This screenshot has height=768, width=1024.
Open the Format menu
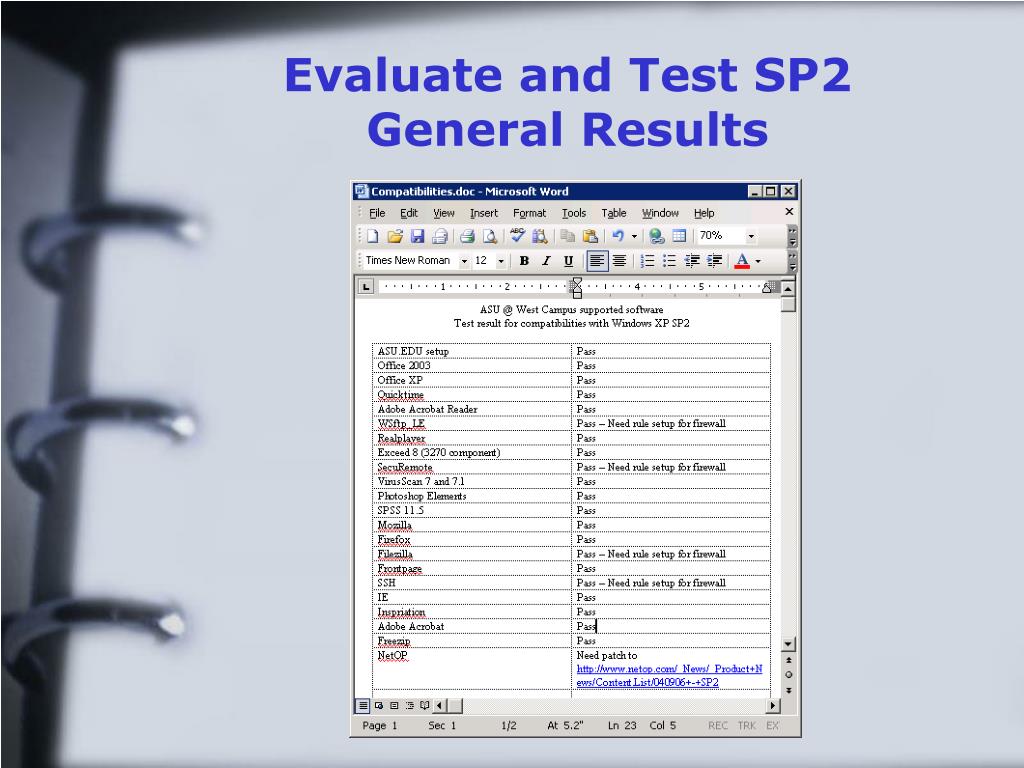coord(529,213)
